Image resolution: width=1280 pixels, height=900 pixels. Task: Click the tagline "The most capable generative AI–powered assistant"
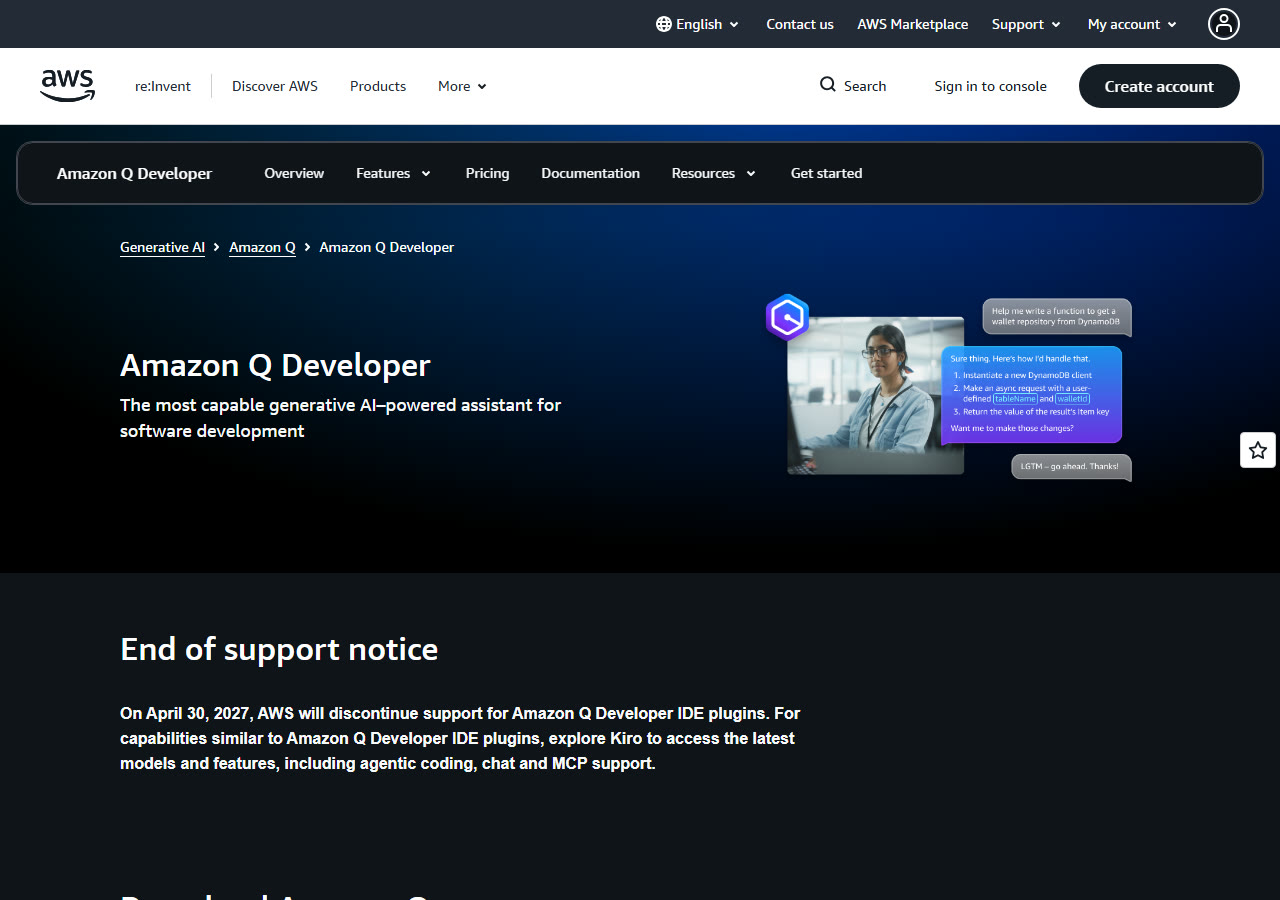tap(340, 418)
